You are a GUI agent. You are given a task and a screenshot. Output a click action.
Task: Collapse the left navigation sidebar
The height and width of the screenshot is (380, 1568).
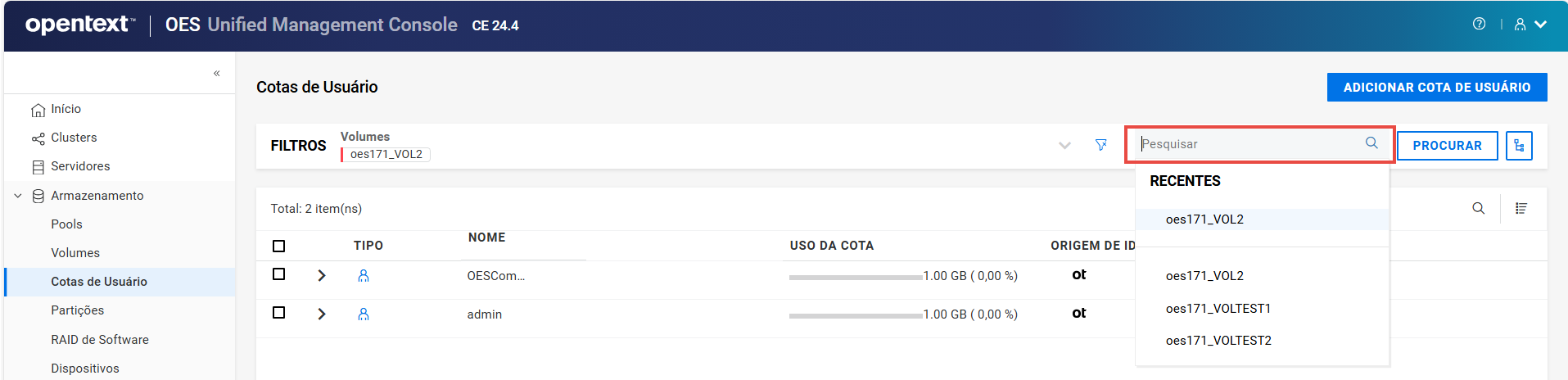coord(217,74)
